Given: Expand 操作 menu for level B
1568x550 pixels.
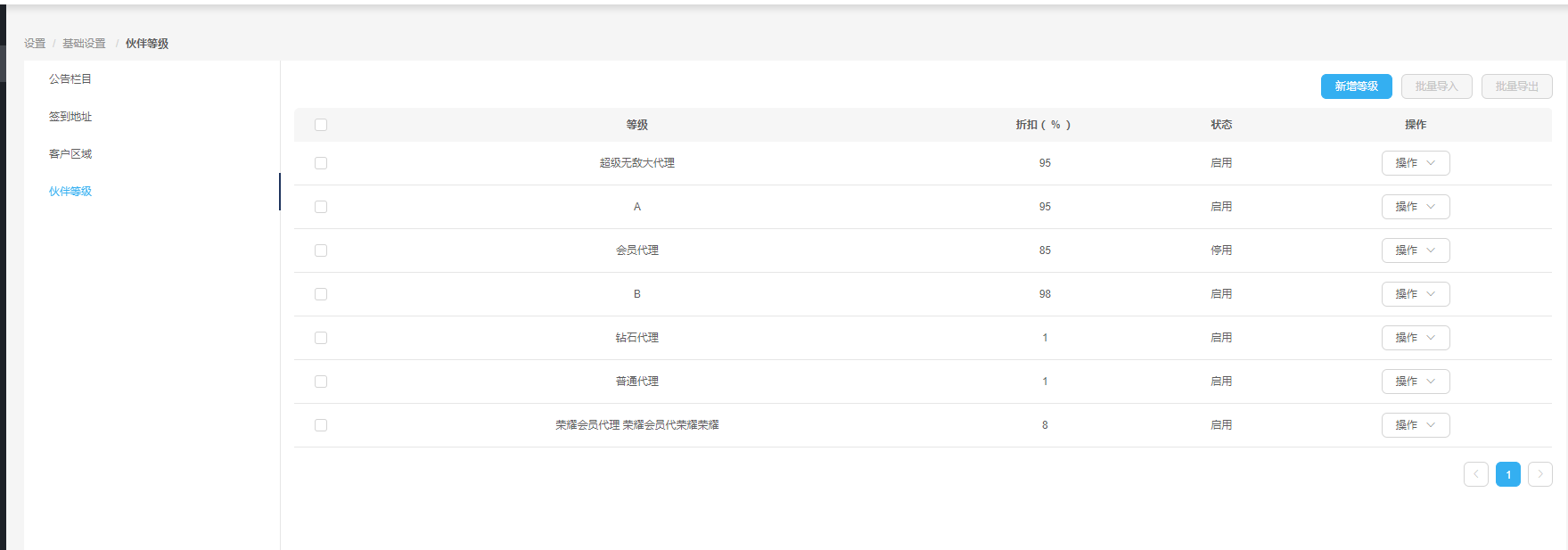Looking at the screenshot, I should coord(1415,294).
